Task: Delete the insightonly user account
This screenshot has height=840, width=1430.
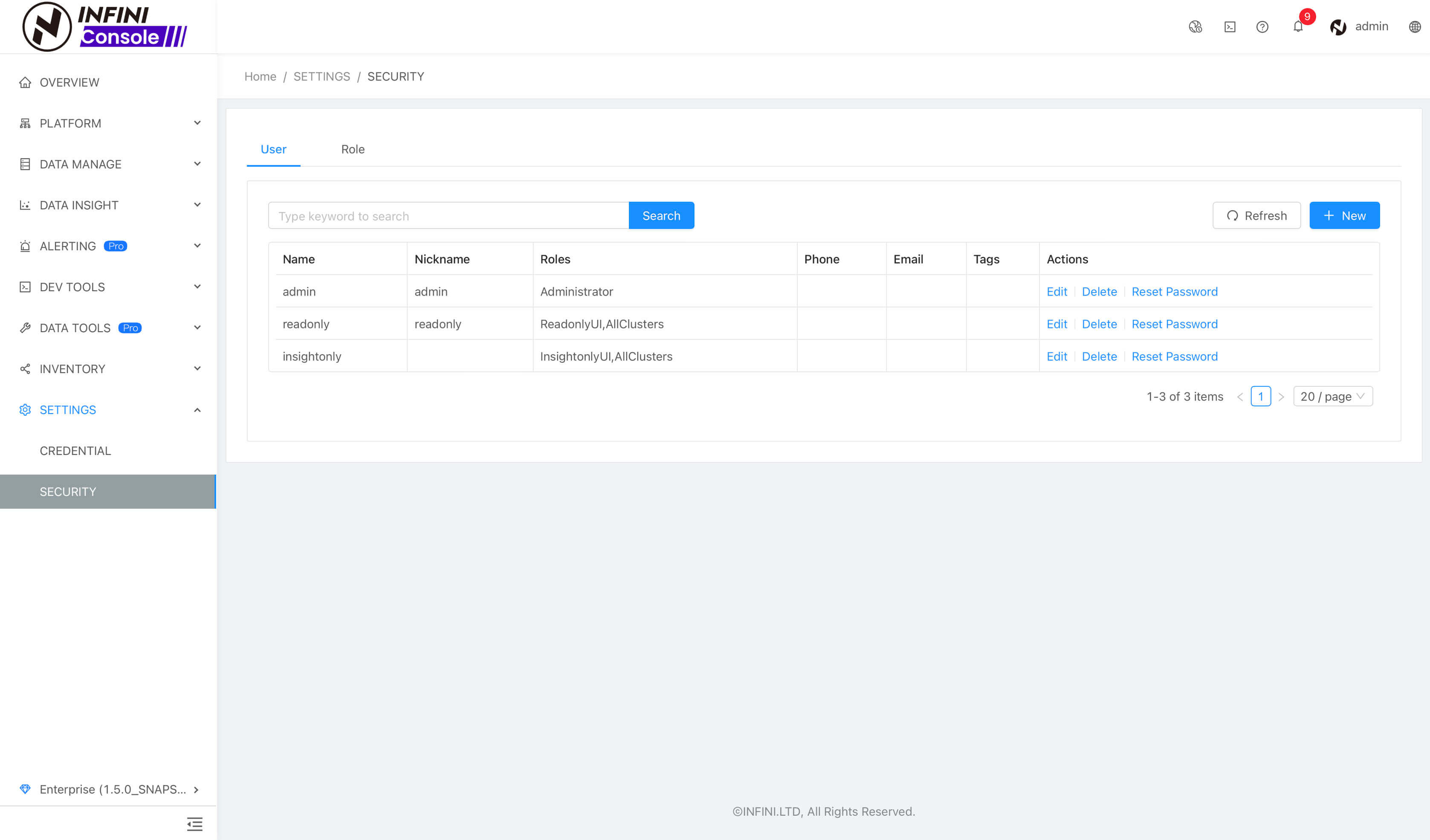Action: (1099, 356)
